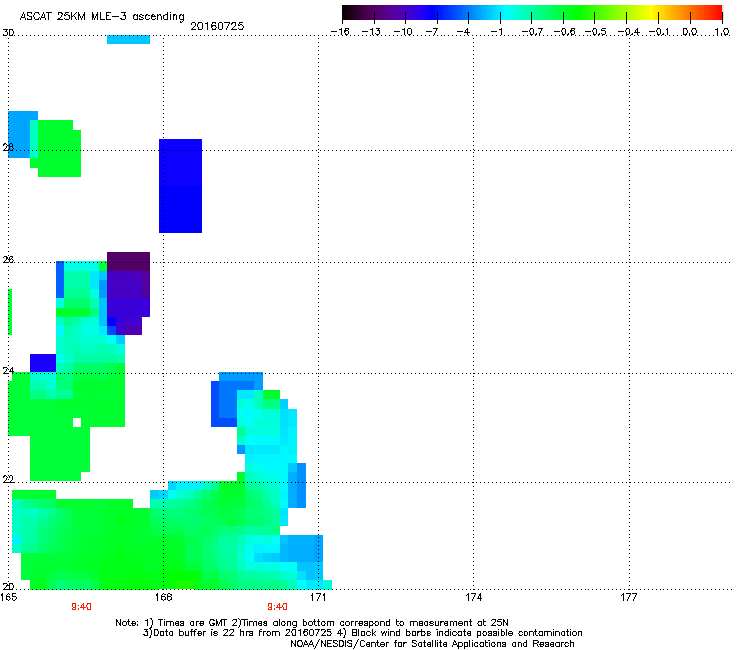Click the longitude label '168'
This screenshot has width=740, height=650.
[x=163, y=597]
